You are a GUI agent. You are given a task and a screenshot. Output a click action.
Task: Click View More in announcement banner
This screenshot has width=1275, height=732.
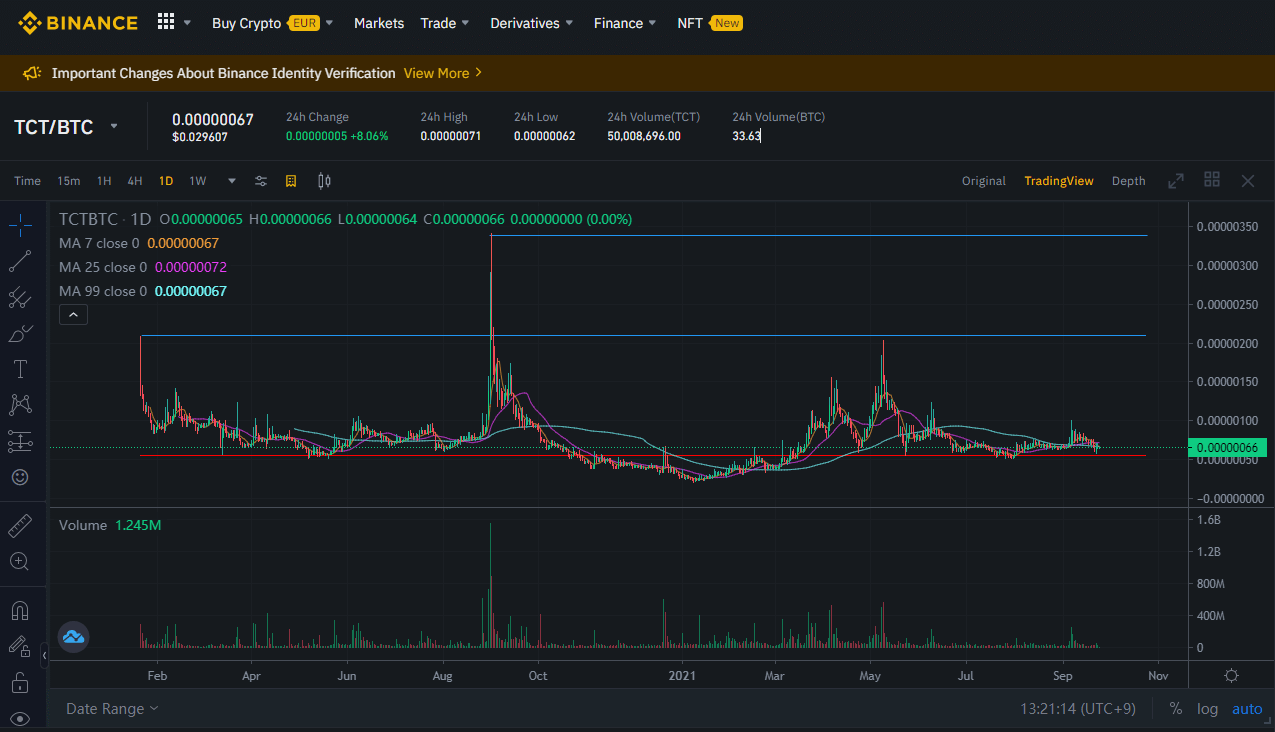click(x=443, y=73)
